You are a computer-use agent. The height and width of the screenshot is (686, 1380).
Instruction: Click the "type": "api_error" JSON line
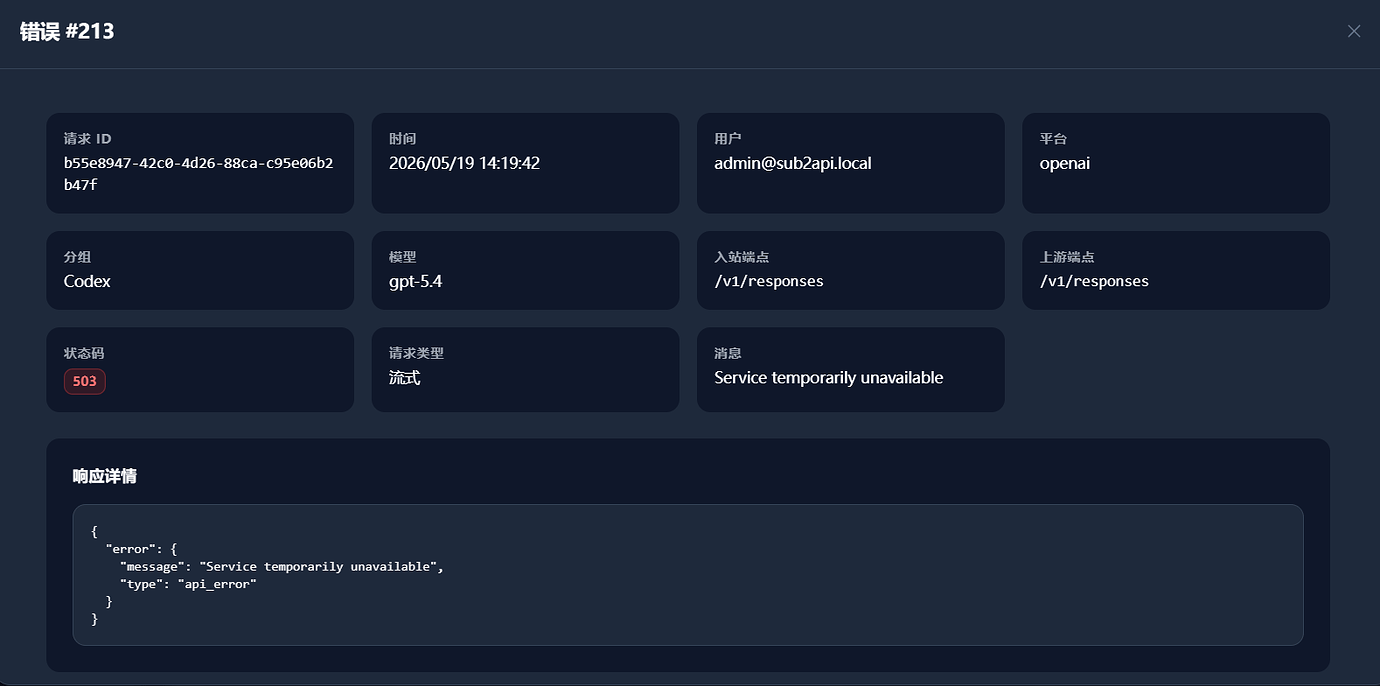click(x=188, y=584)
